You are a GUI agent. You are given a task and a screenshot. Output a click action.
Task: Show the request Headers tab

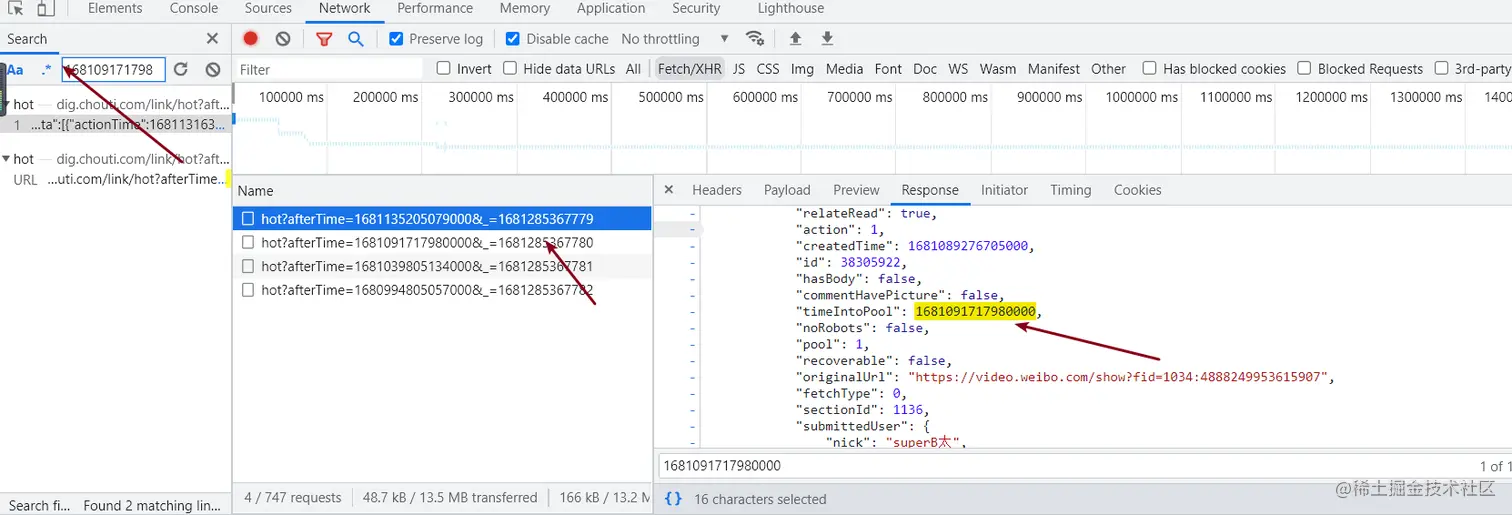[x=717, y=190]
